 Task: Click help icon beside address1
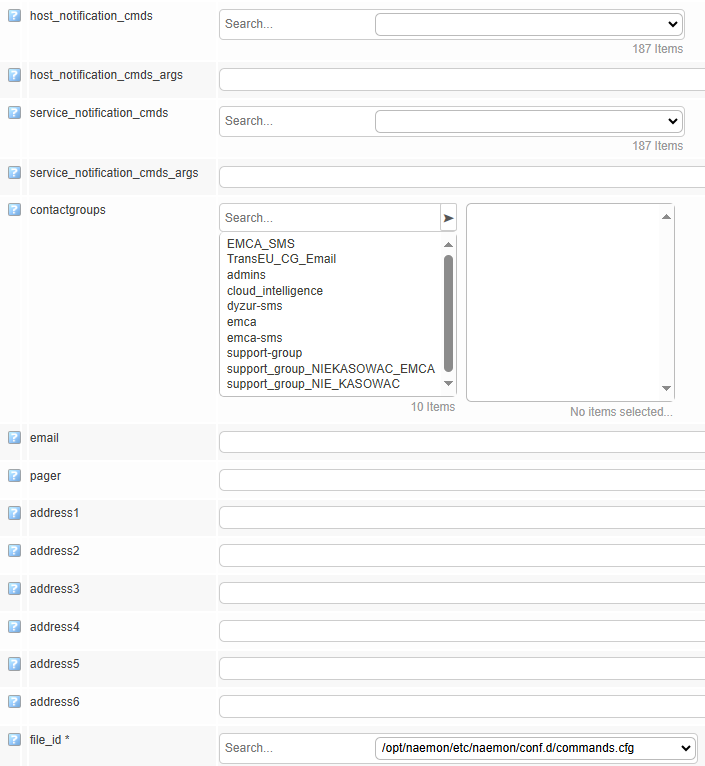(x=14, y=513)
